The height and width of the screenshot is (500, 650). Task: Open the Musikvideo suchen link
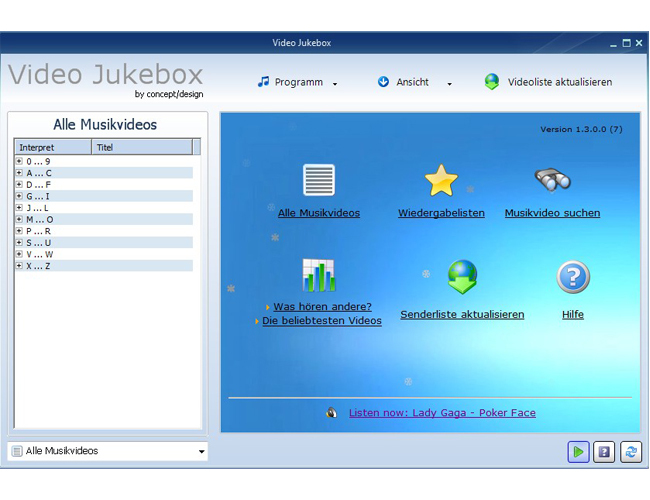tap(552, 213)
